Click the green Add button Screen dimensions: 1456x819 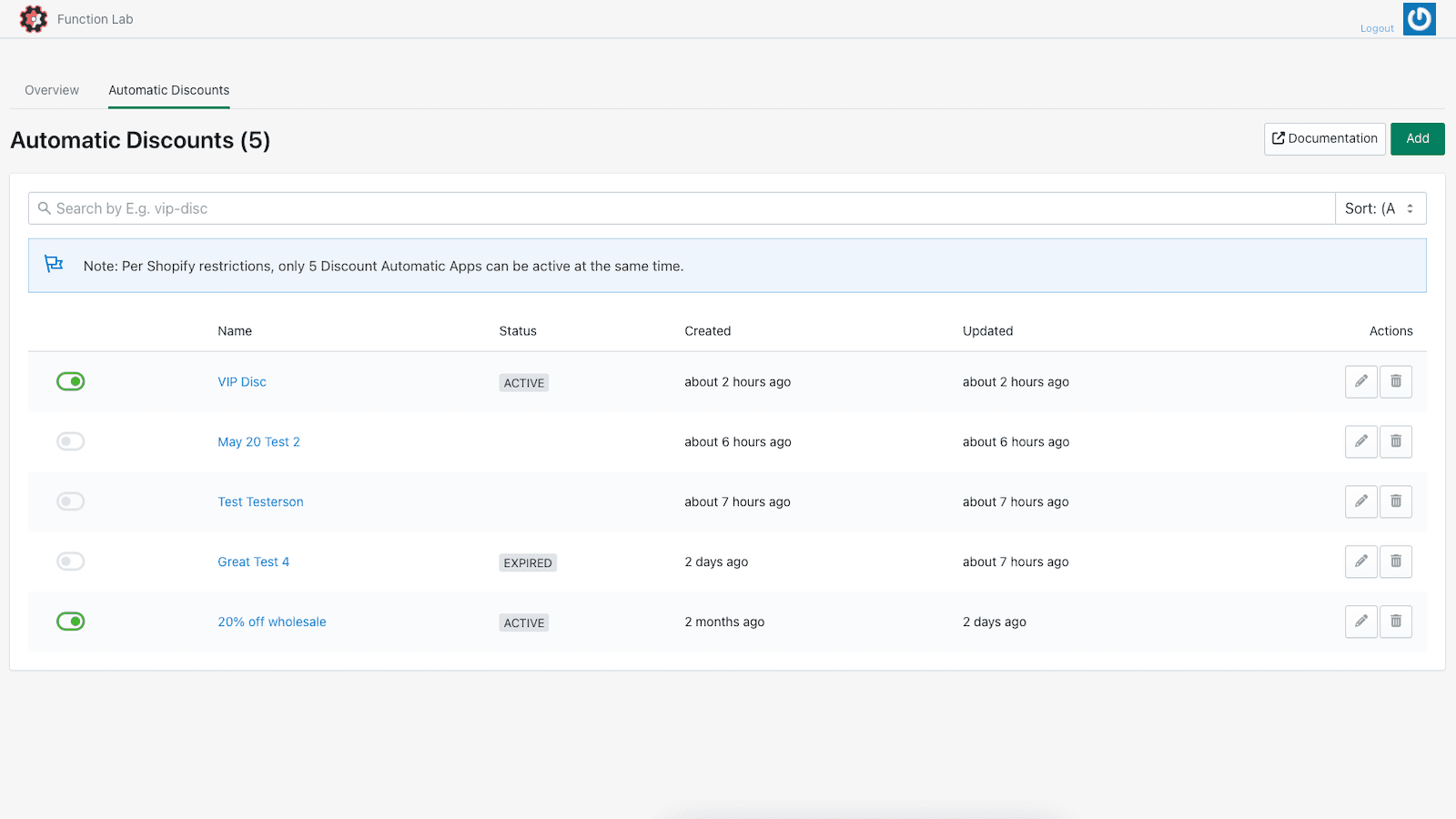1417,139
